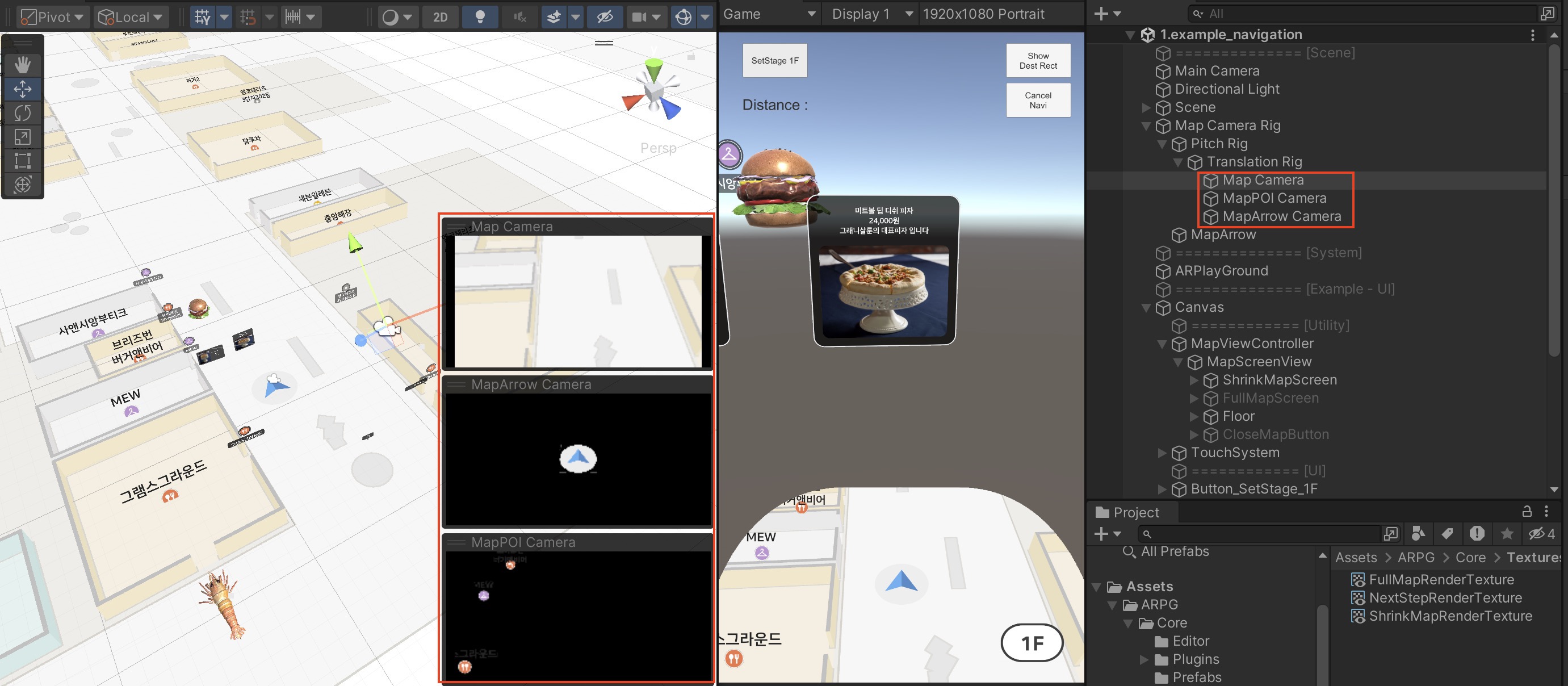Click the blue navigation arrow in Game minimap
Screen dimensions: 1568x686
(x=901, y=582)
